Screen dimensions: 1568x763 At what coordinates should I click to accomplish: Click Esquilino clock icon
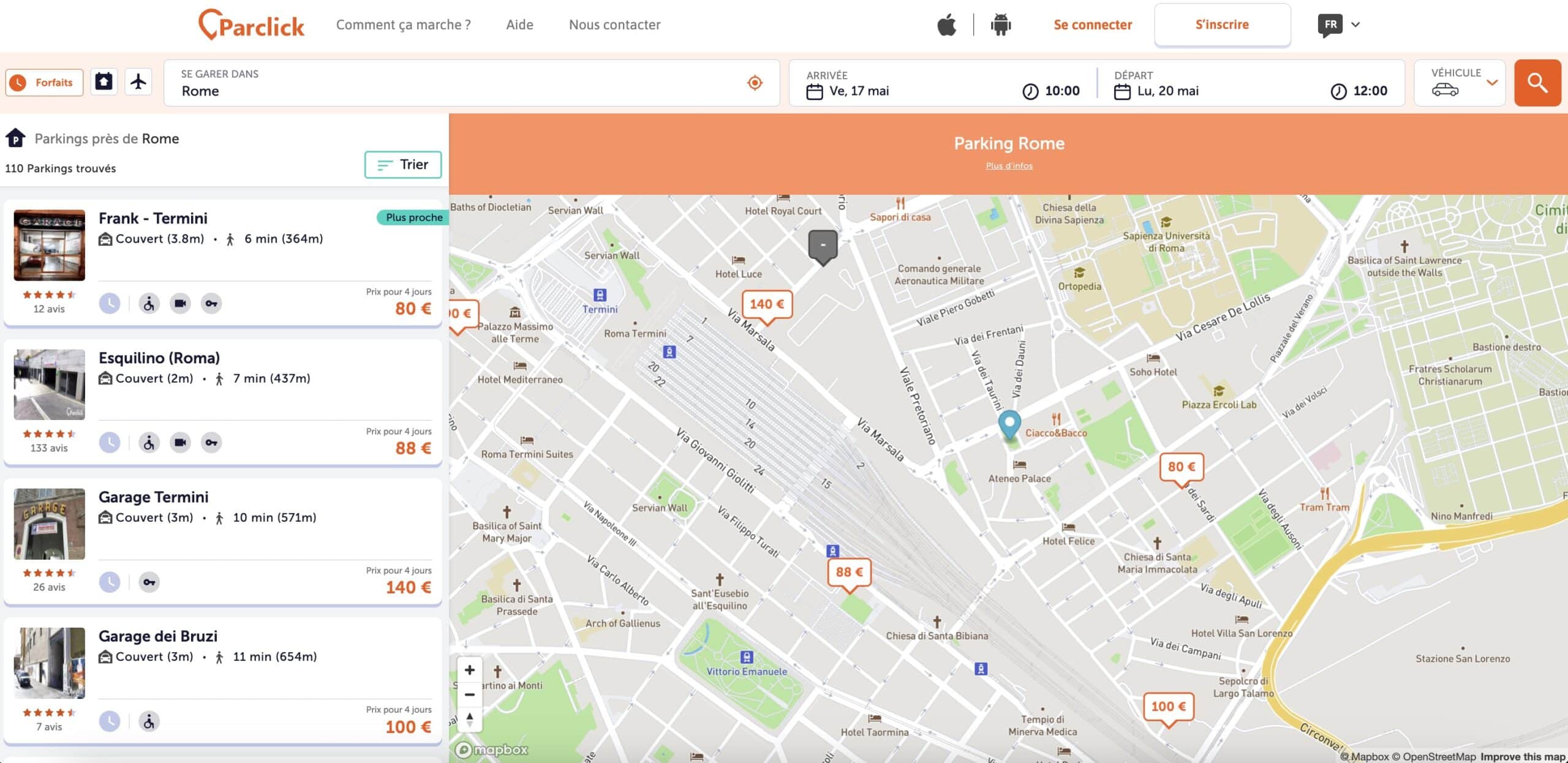click(110, 443)
